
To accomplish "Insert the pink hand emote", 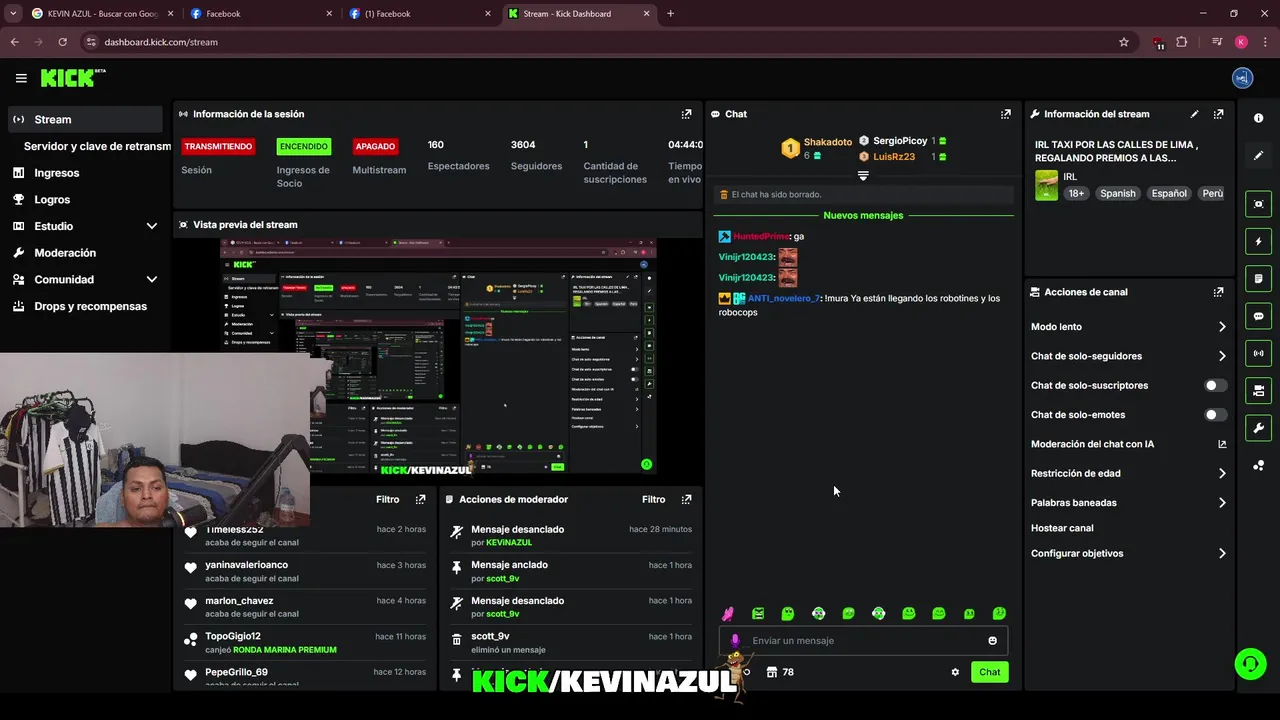I will (x=728, y=613).
